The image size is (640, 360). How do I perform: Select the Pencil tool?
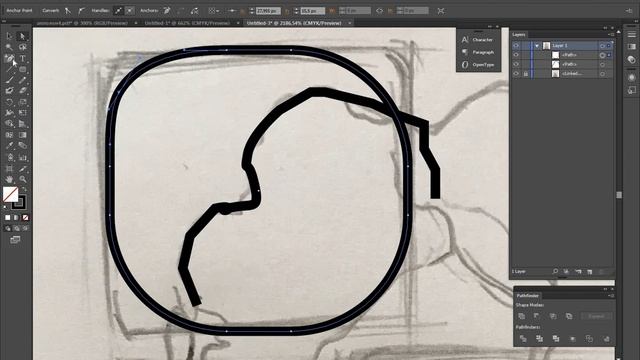22,80
